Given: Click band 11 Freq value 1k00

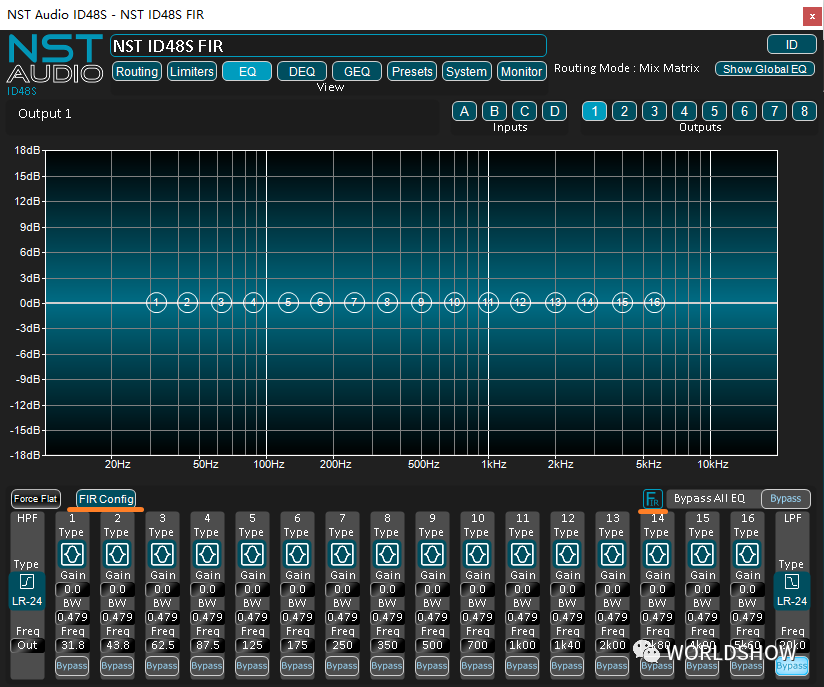Looking at the screenshot, I should point(522,645).
